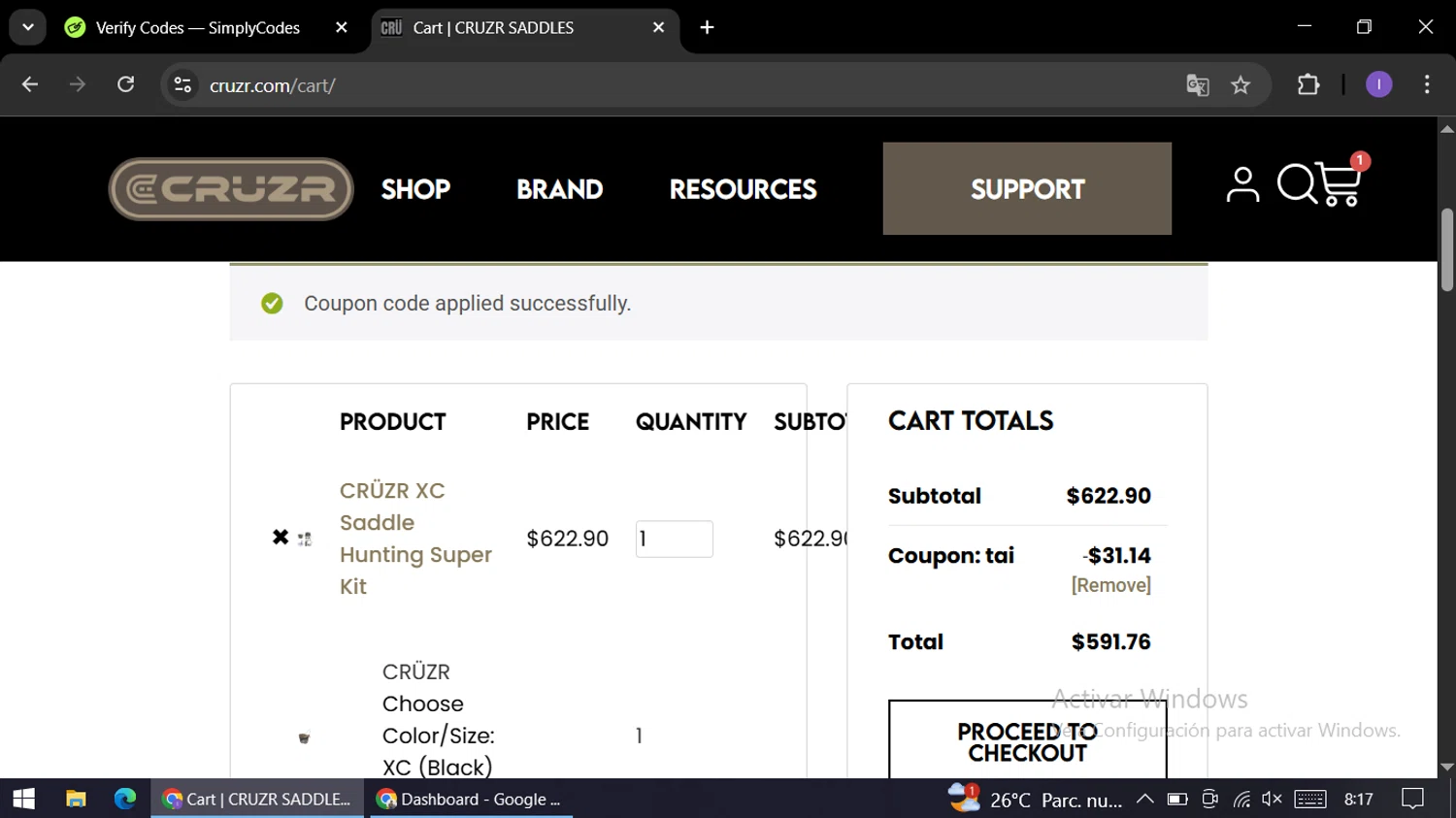
Task: Remove CRÜZR XC Saddle item with X
Action: [281, 538]
